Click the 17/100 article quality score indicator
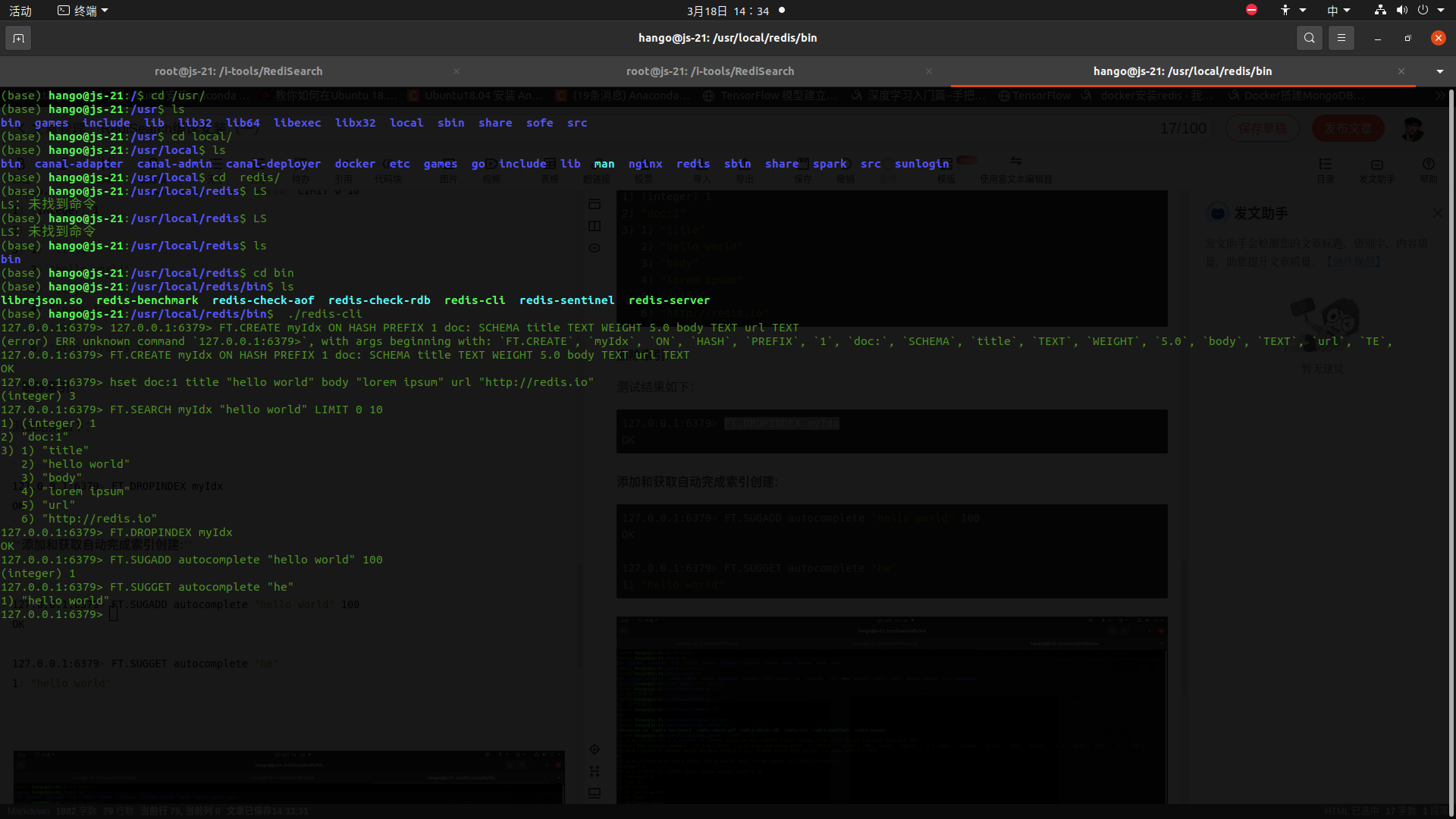The width and height of the screenshot is (1456, 819). pyautogui.click(x=1183, y=128)
